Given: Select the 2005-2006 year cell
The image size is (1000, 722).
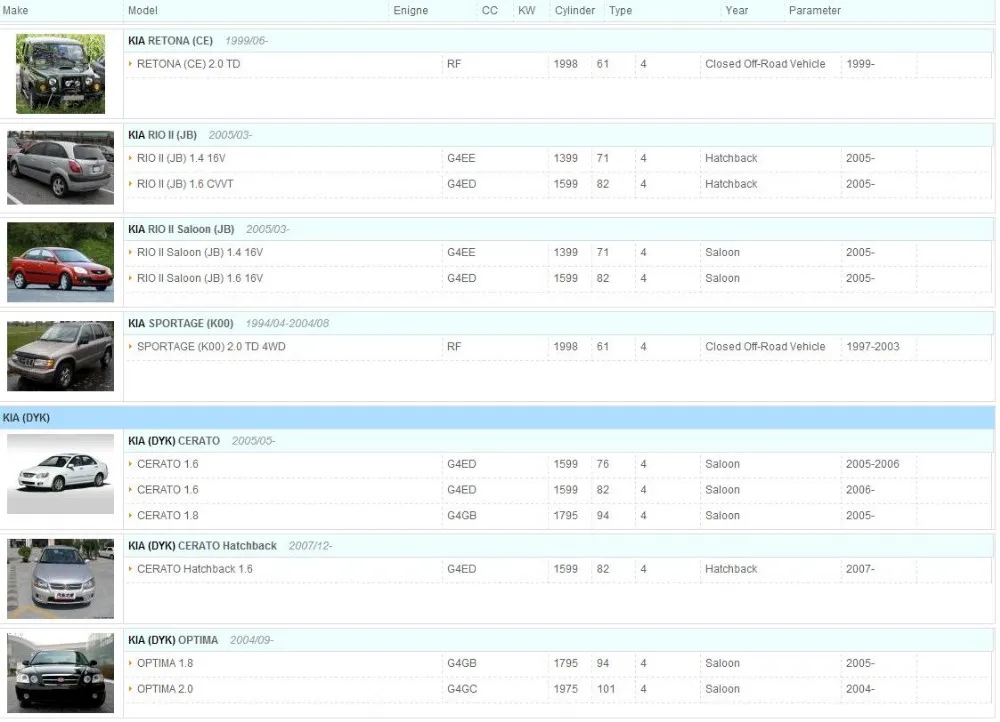Looking at the screenshot, I should click(x=872, y=464).
